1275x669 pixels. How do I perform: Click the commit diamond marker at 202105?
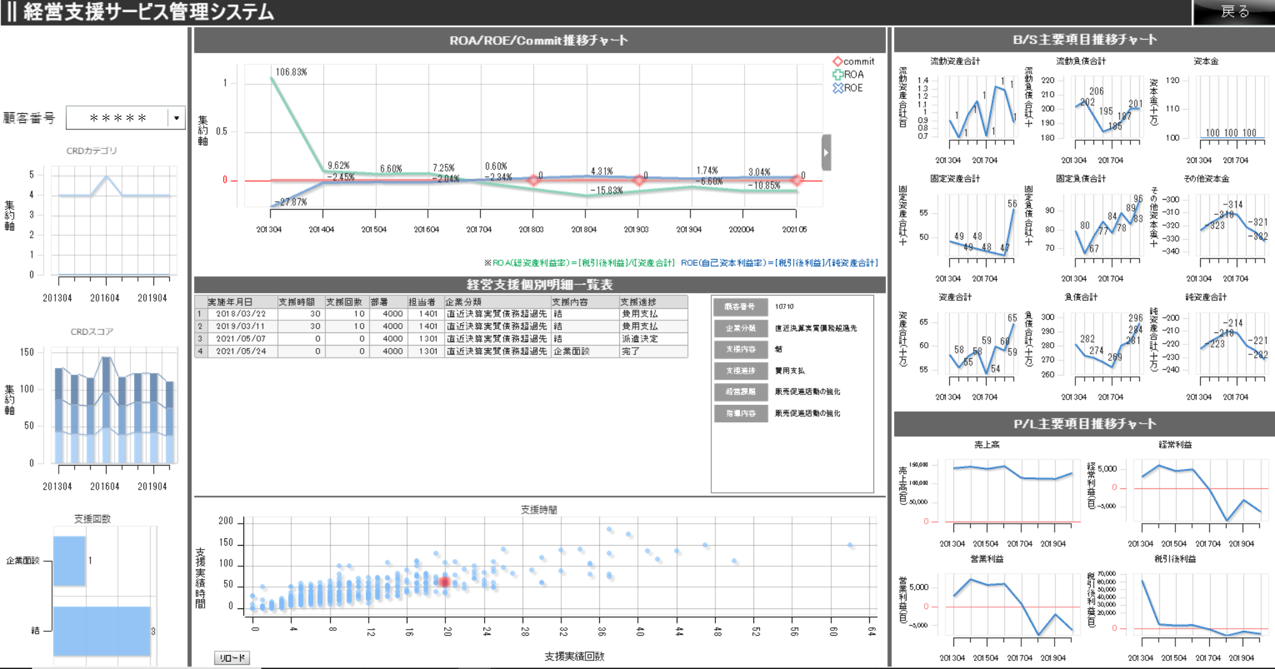pos(797,180)
